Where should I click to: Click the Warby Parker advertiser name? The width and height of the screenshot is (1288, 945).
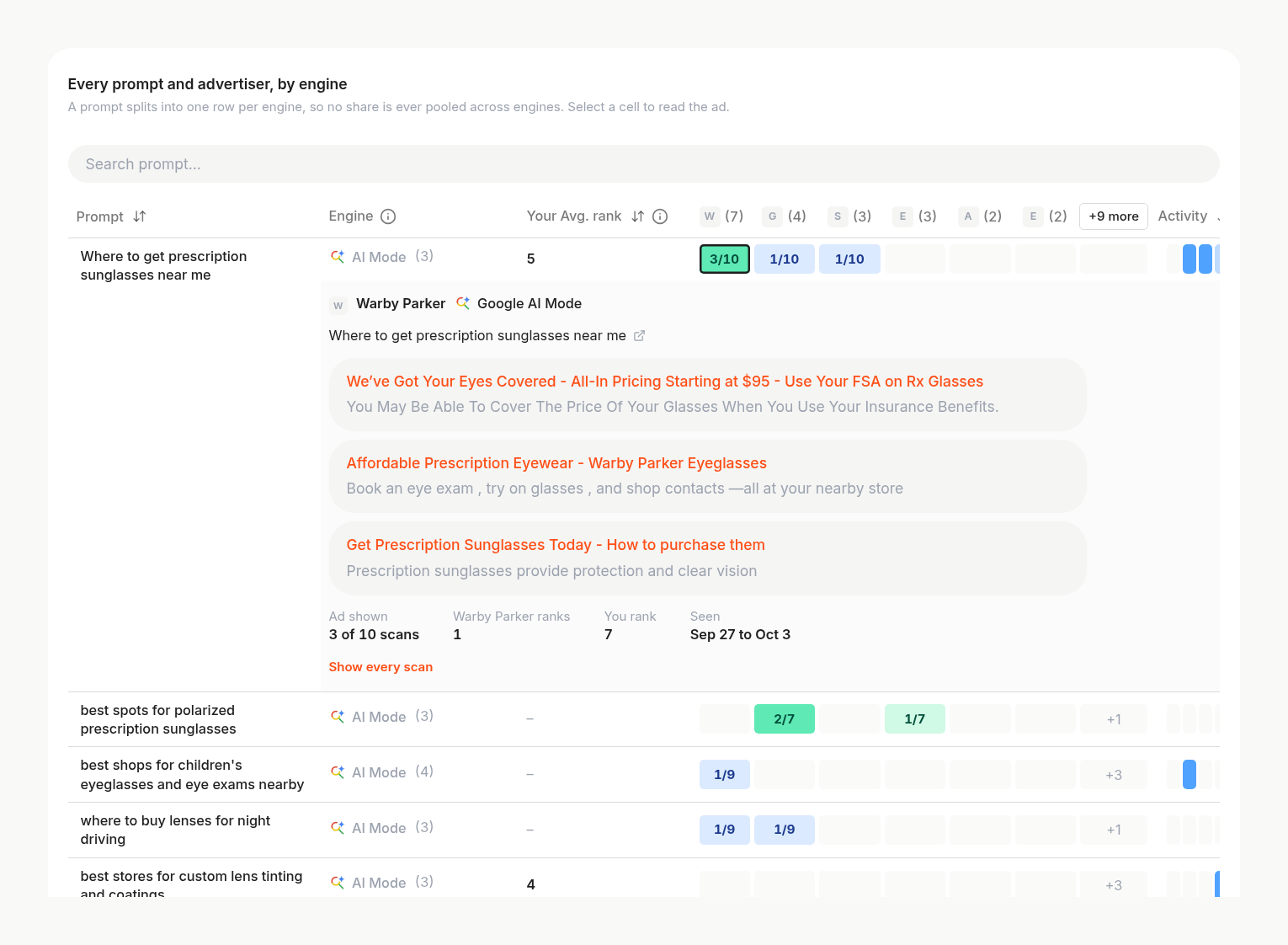pyautogui.click(x=401, y=303)
